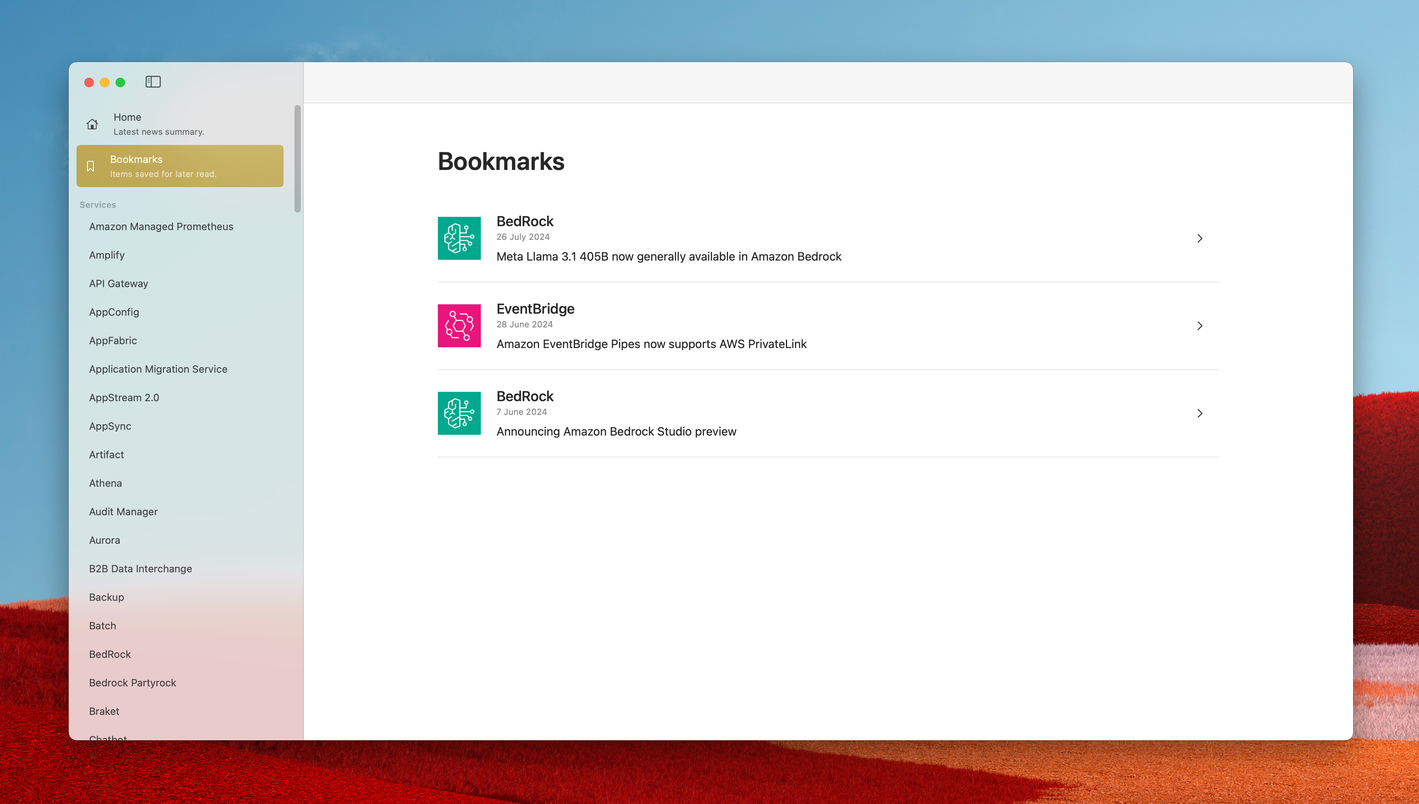Toggle the sidebar panel icon
The width and height of the screenshot is (1419, 804).
(x=153, y=82)
